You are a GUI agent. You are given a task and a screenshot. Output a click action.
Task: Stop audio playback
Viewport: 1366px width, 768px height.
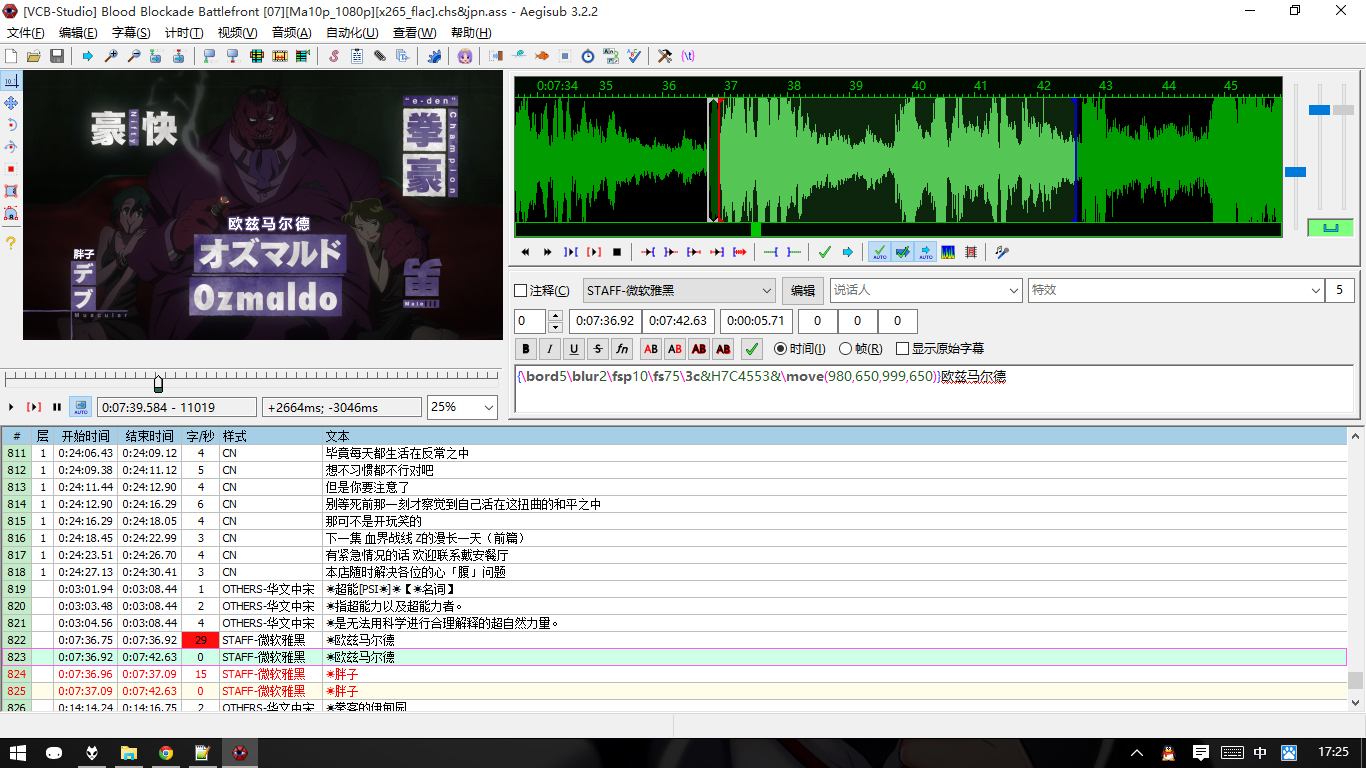(617, 252)
